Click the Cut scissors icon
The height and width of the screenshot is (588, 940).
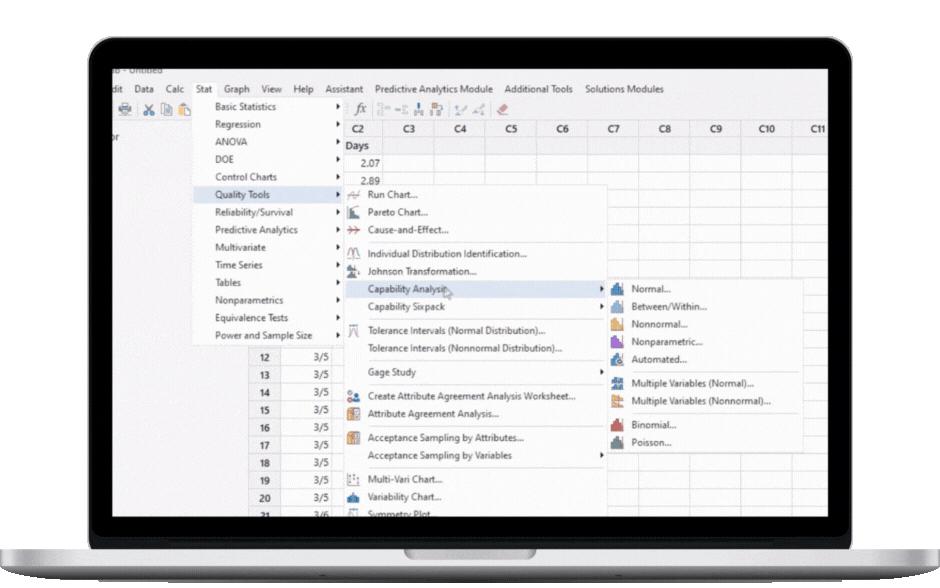point(148,109)
